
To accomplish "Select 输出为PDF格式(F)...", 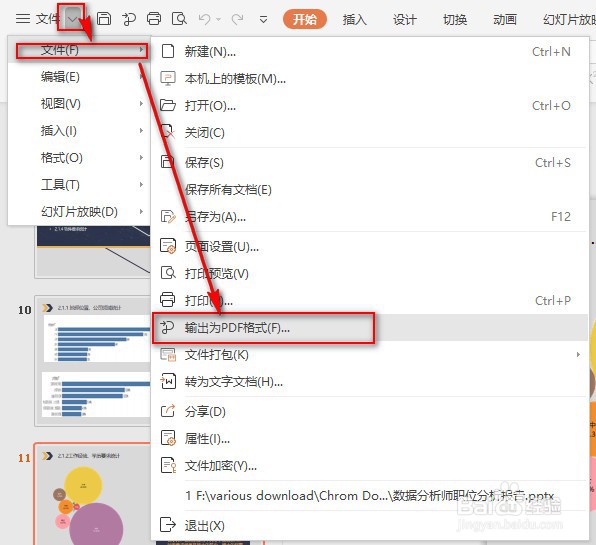I will point(369,328).
